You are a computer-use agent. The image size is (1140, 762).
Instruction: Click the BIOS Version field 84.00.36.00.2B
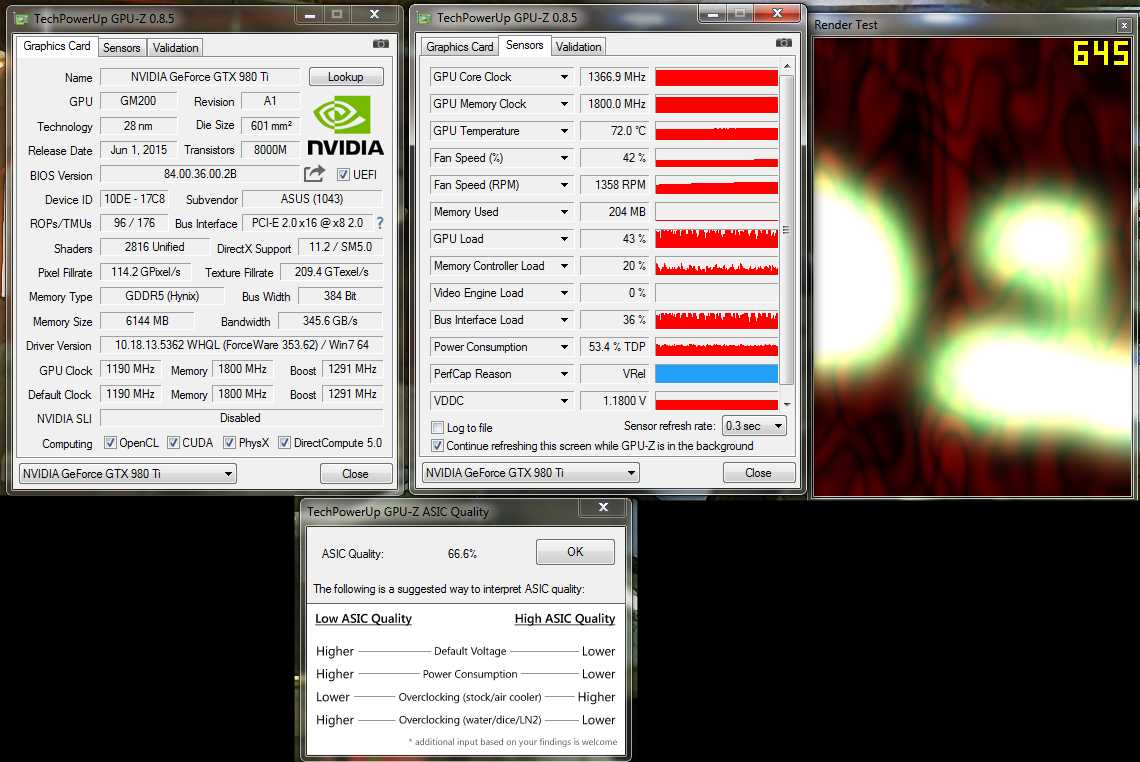click(200, 174)
